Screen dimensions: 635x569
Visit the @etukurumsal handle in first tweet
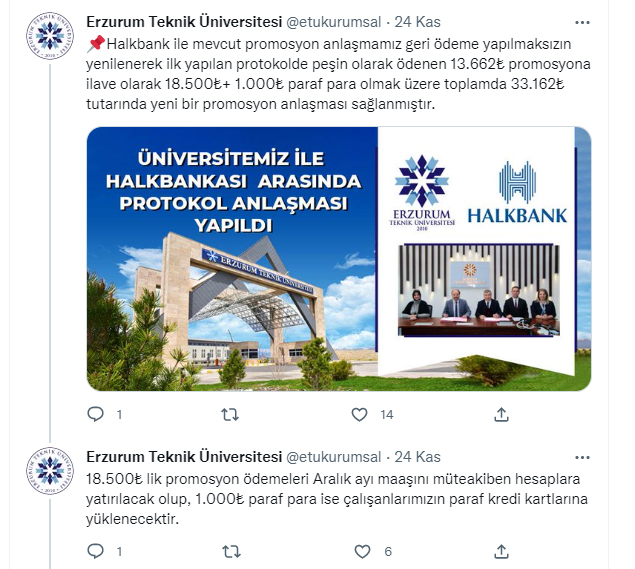334,22
